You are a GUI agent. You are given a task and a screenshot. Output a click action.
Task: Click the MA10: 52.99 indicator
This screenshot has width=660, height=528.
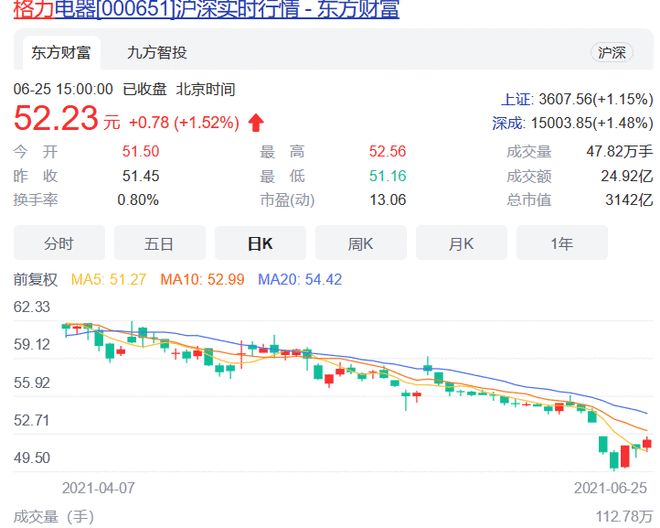[x=202, y=280]
